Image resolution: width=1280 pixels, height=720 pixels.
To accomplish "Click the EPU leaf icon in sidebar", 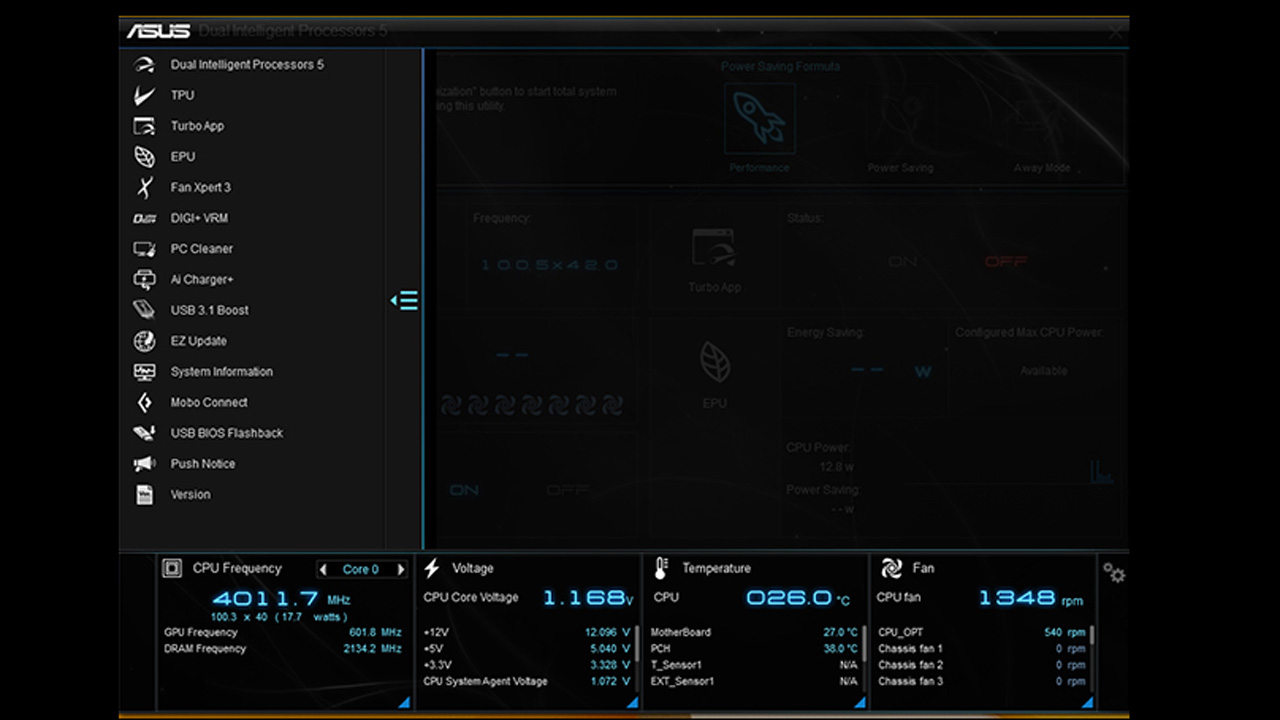I will click(145, 157).
